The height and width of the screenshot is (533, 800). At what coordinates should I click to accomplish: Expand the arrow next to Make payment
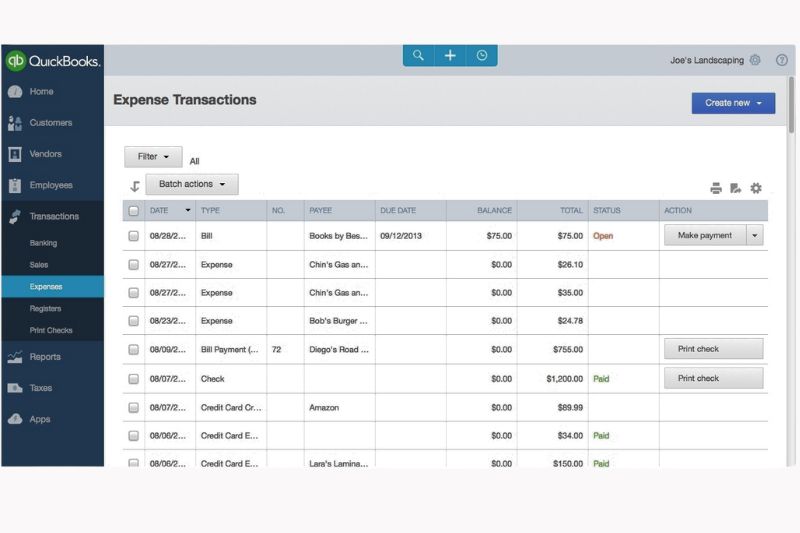755,236
